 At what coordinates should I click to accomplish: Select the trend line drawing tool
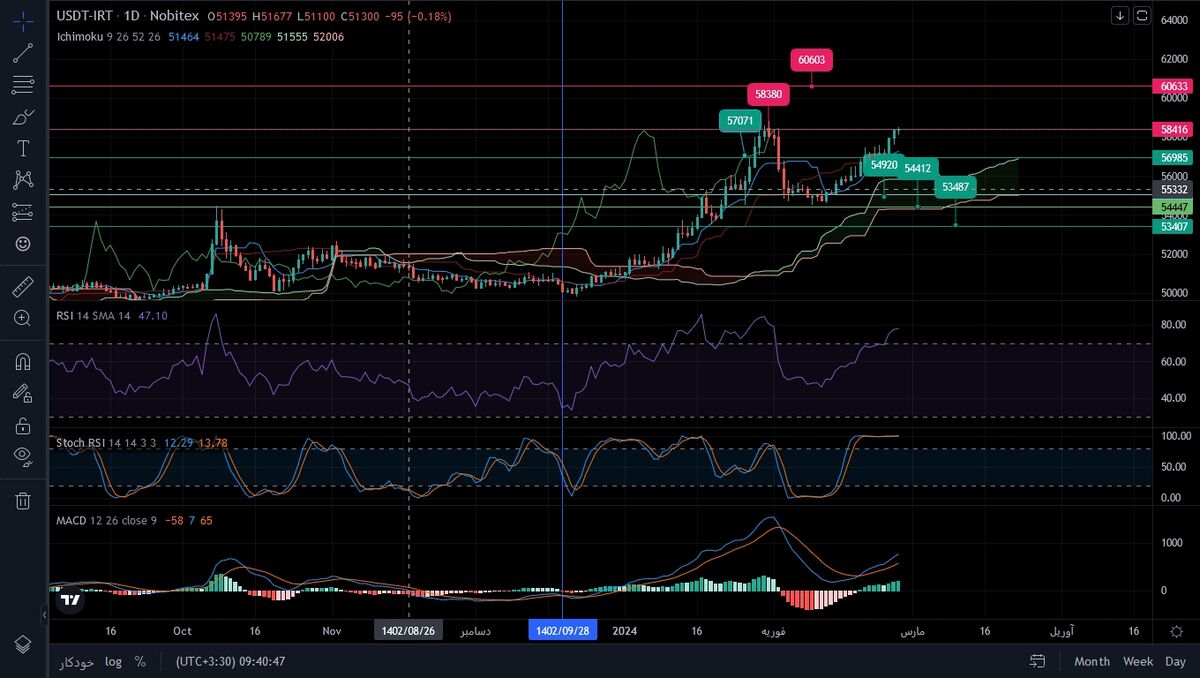click(x=23, y=53)
